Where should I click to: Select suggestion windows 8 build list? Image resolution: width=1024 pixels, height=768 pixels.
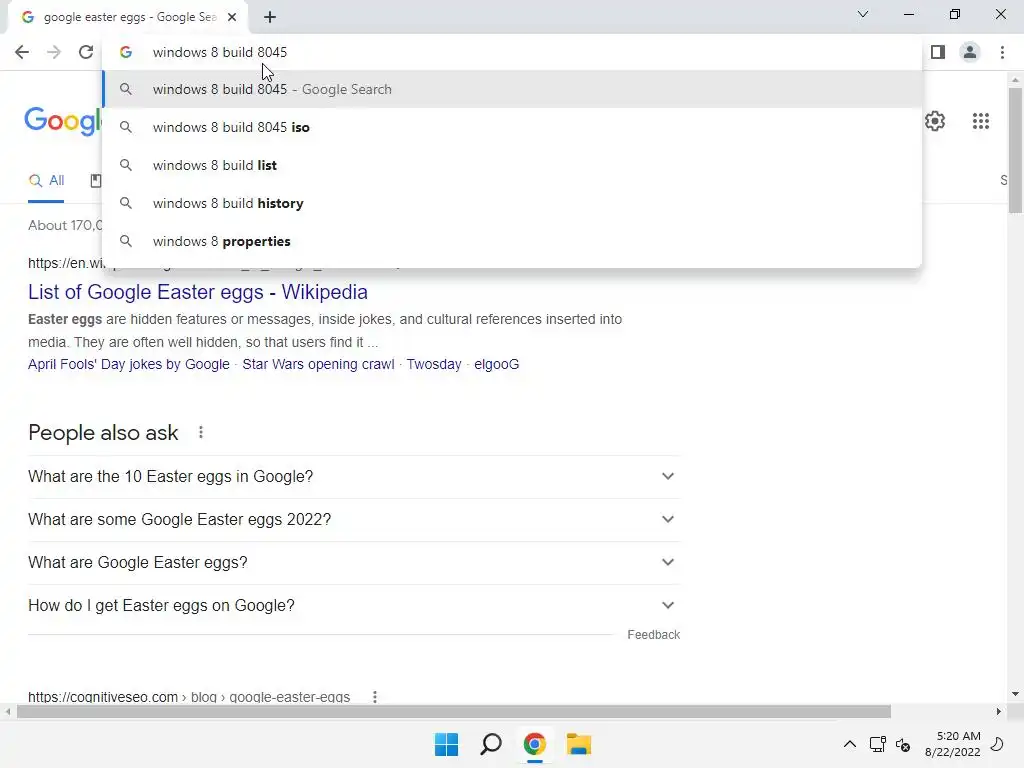512,165
